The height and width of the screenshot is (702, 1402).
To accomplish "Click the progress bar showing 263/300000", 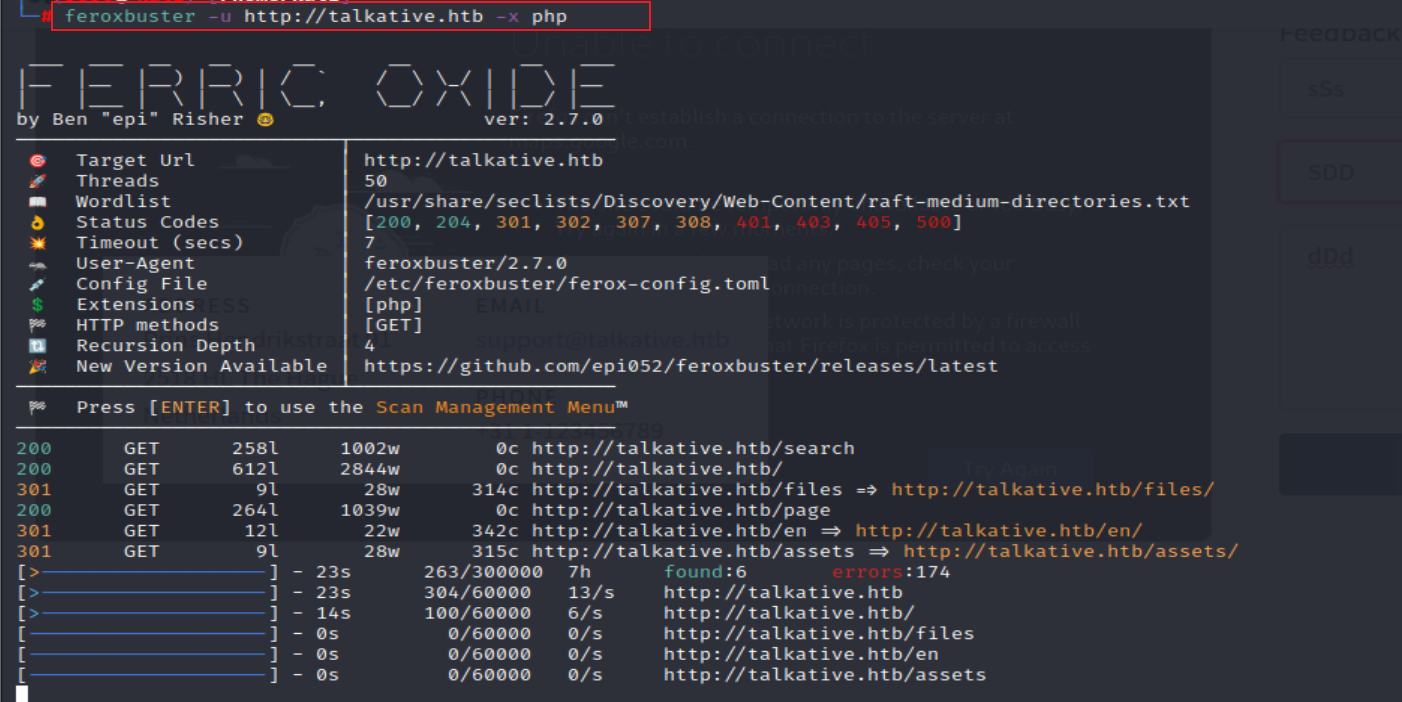I will tap(148, 572).
